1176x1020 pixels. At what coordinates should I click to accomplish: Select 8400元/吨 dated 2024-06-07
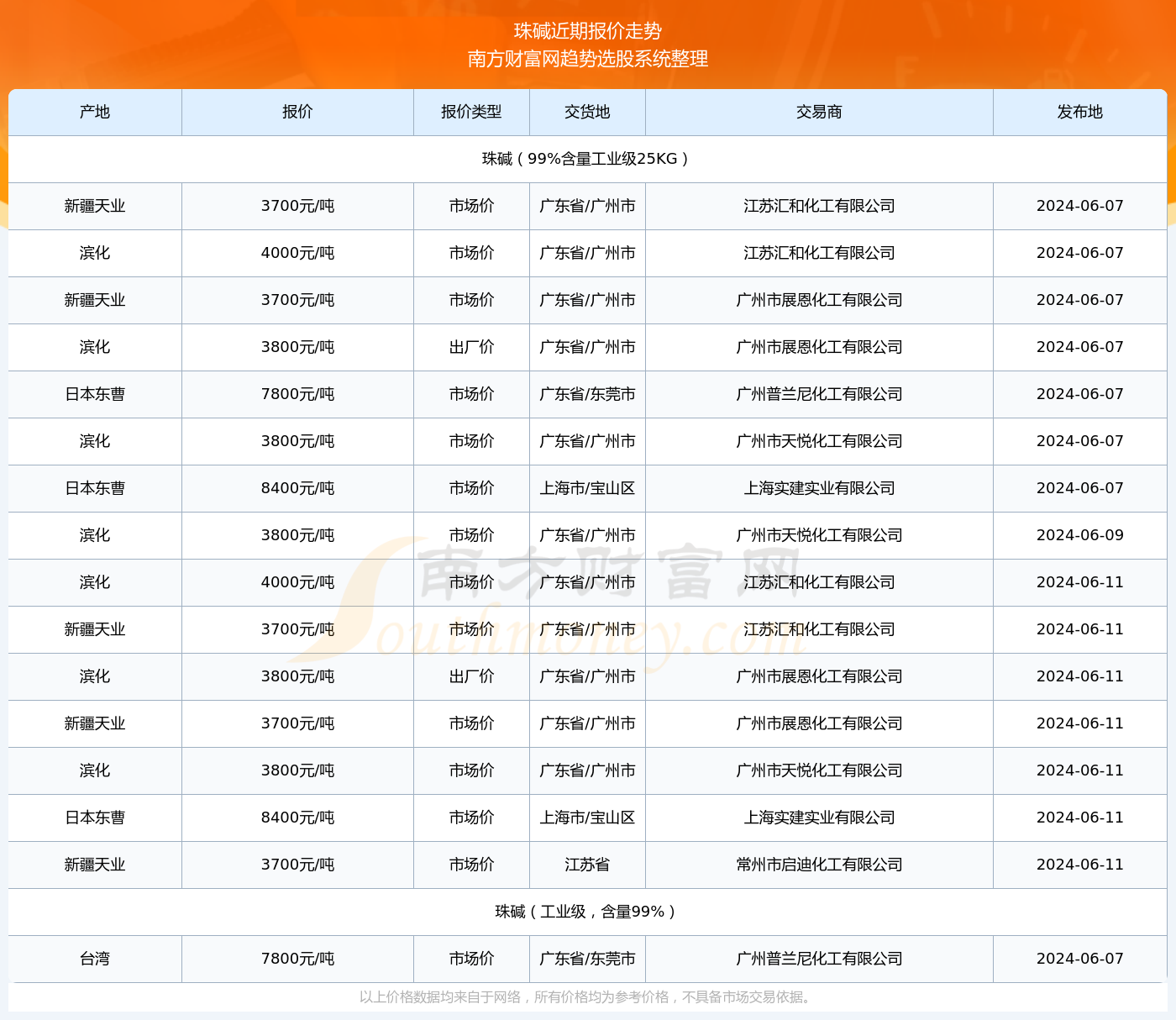(x=297, y=488)
